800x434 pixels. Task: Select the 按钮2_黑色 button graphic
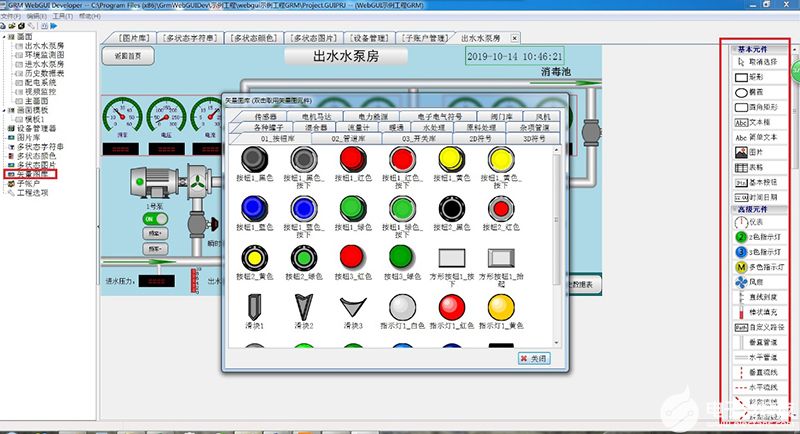coord(452,209)
